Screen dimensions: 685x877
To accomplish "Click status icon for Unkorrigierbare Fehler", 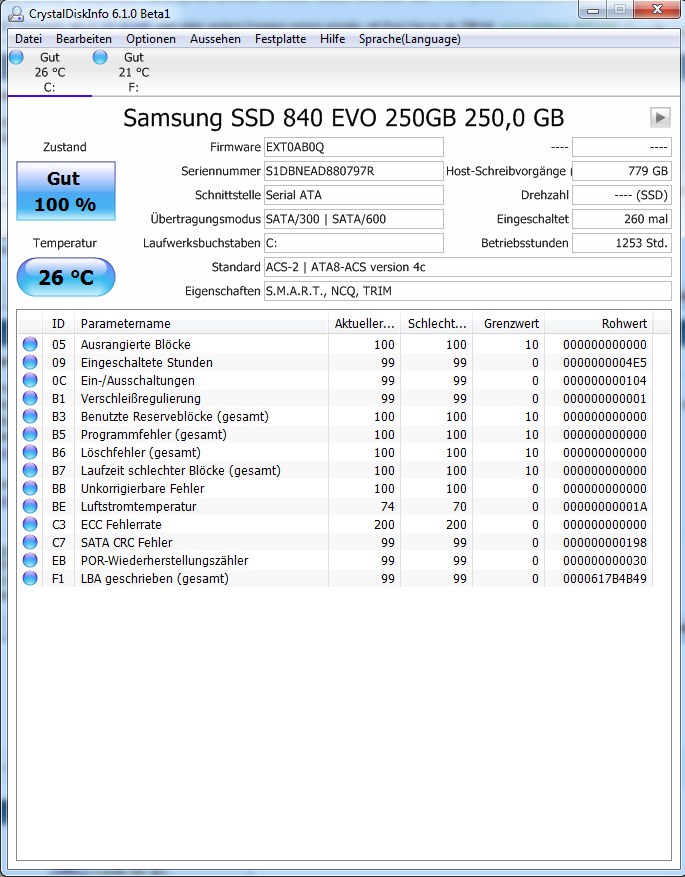I will (x=30, y=488).
